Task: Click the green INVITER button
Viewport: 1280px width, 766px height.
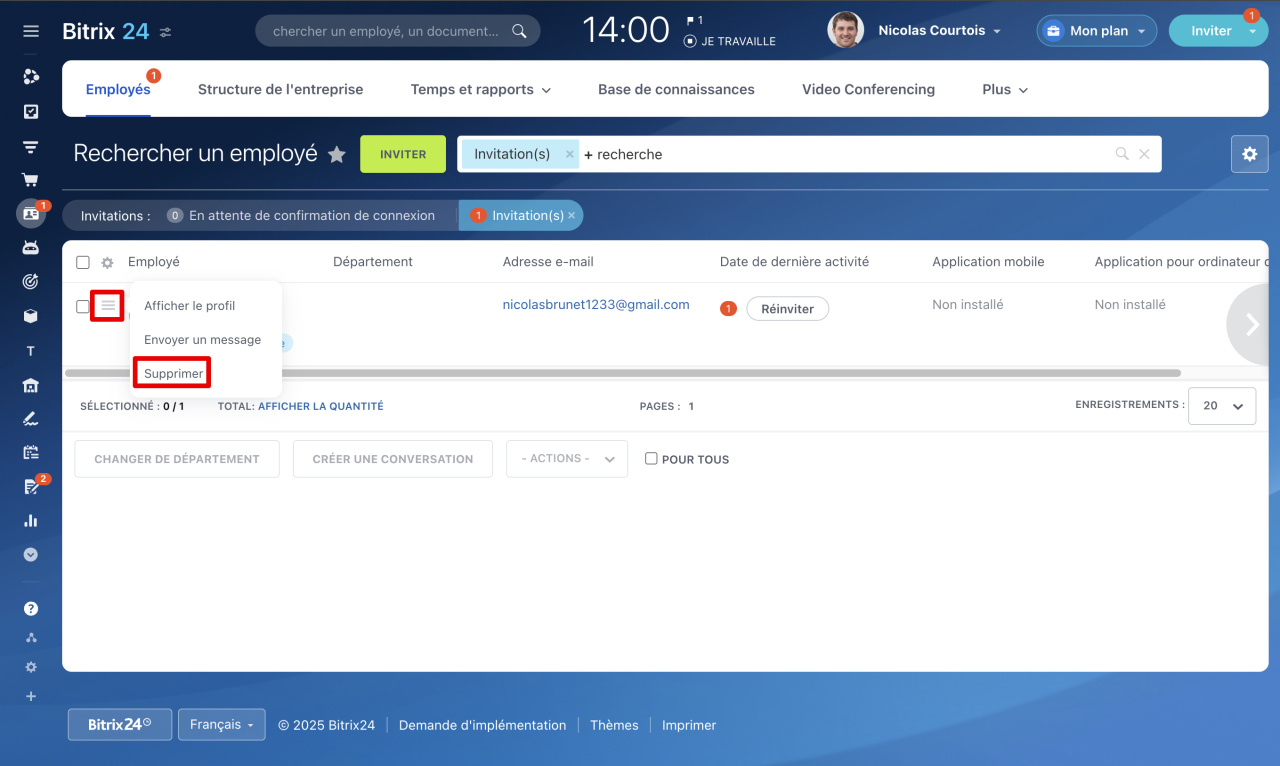Action: [x=403, y=154]
